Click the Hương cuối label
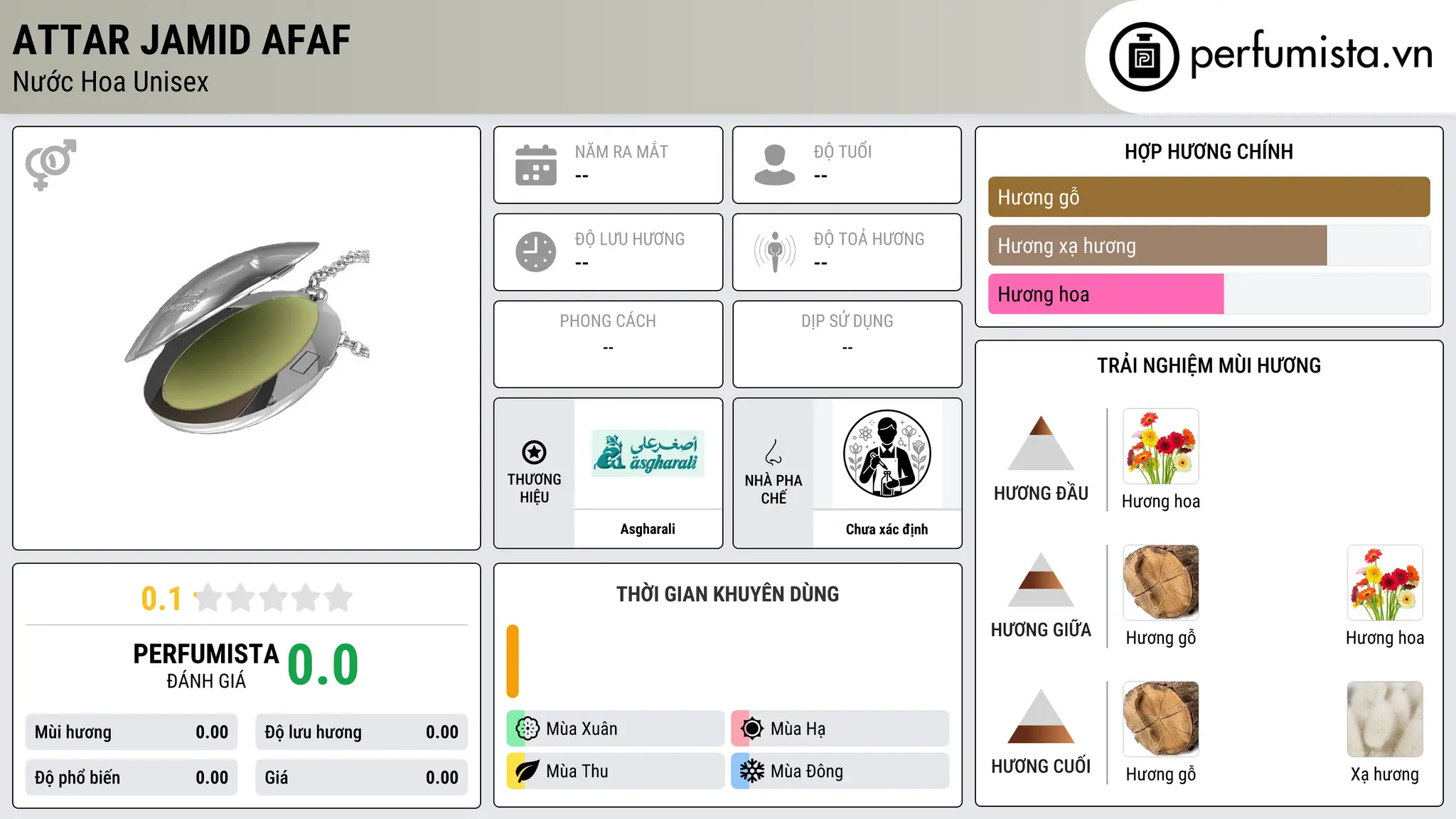The width and height of the screenshot is (1456, 819). coord(1041,766)
